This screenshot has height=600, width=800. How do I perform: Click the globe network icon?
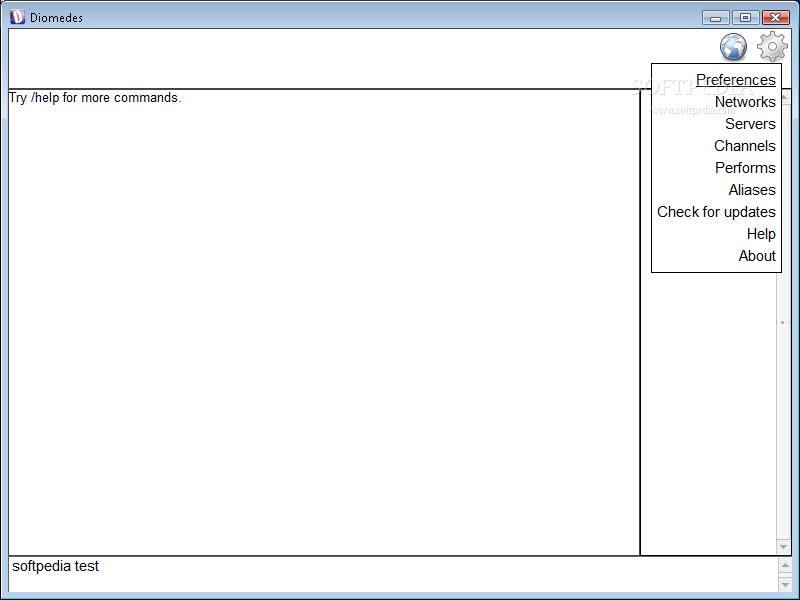tap(733, 47)
